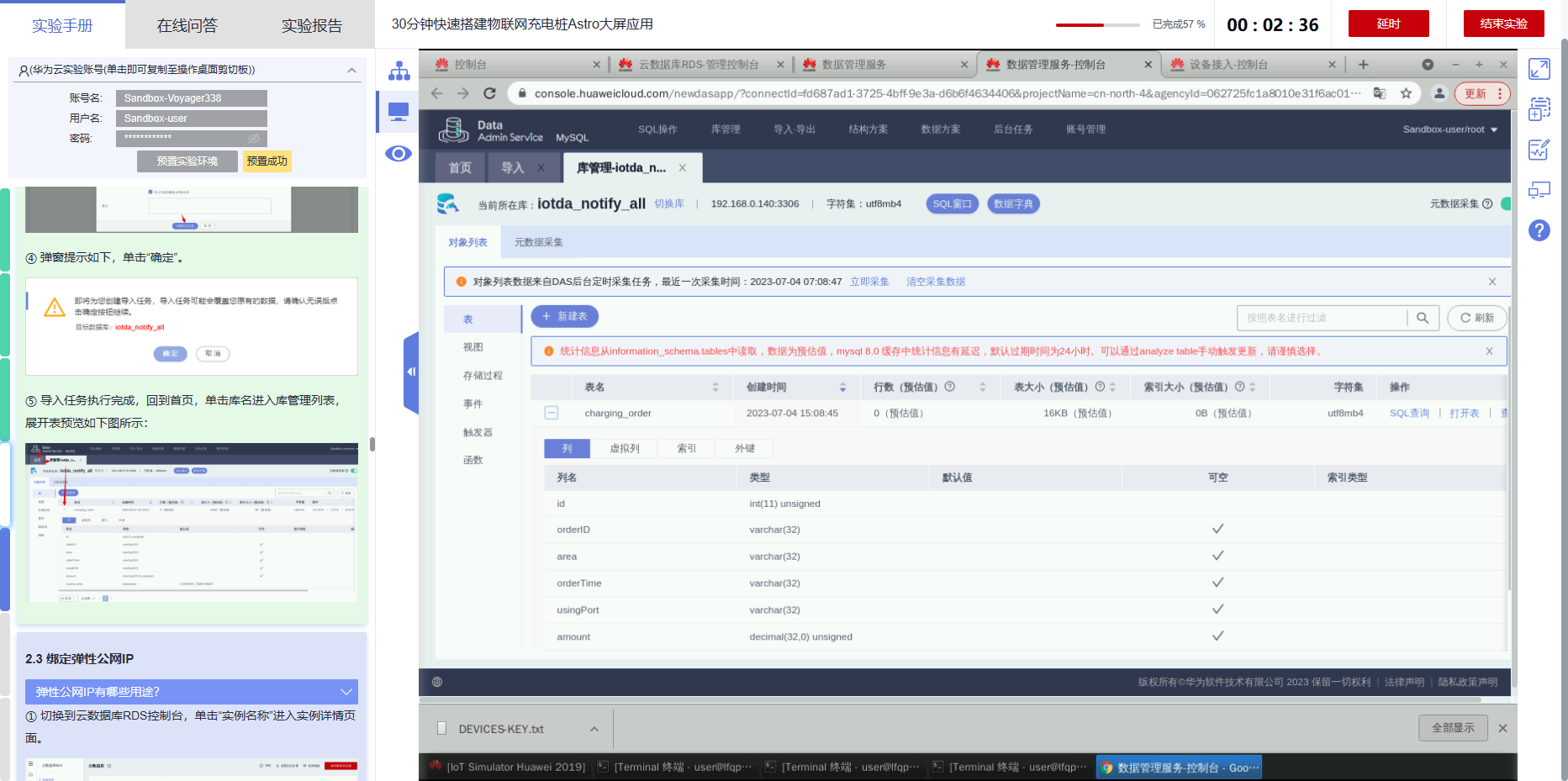Click the help icon beside 表大小（预估值）
1568x781 pixels.
1100,387
